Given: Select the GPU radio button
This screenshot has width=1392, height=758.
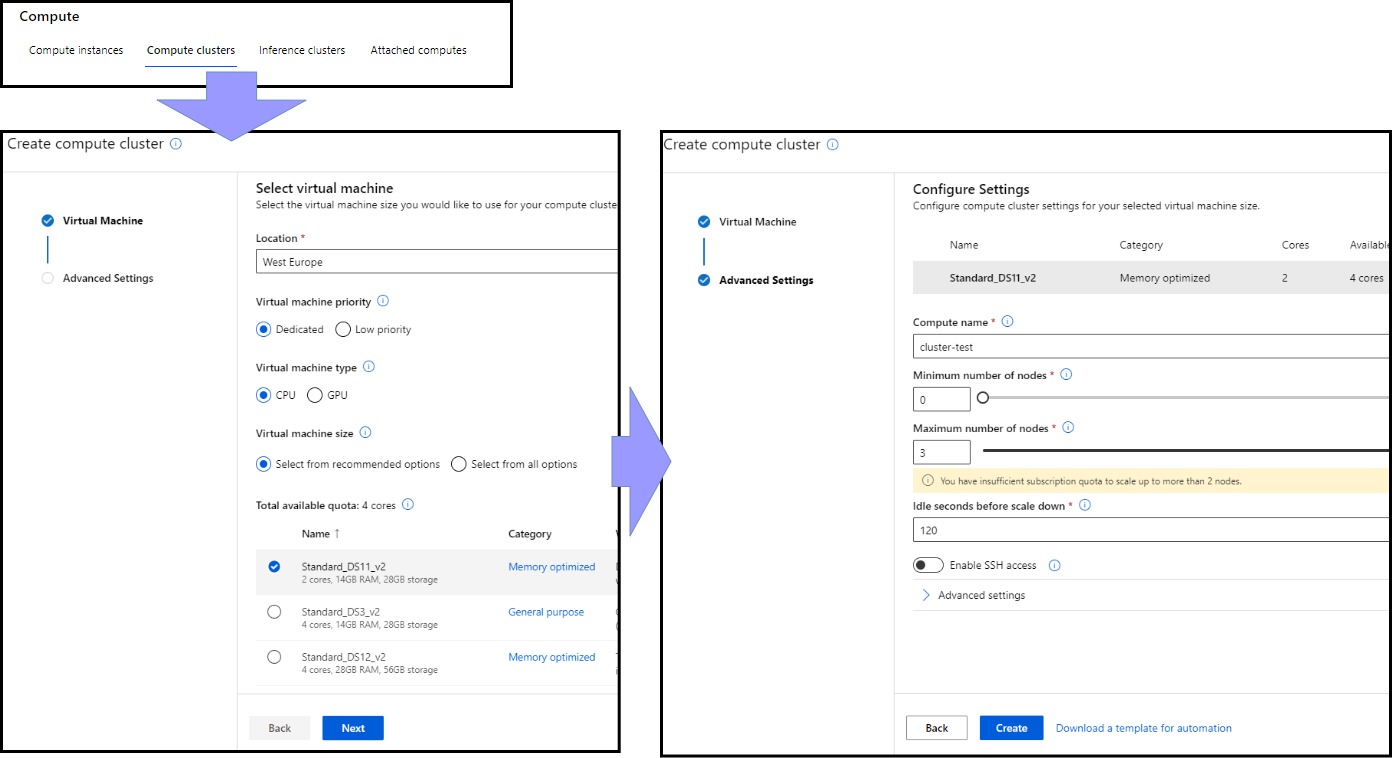Looking at the screenshot, I should 315,395.
